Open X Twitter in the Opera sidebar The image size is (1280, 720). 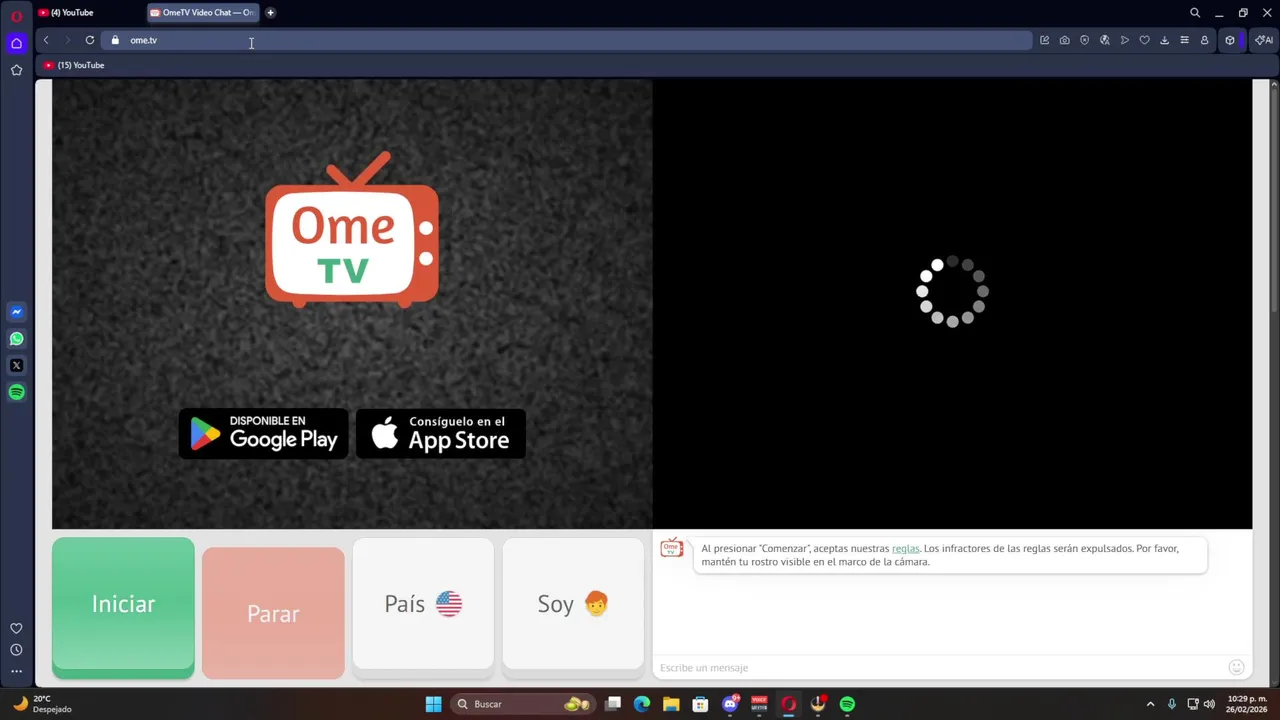[16, 366]
